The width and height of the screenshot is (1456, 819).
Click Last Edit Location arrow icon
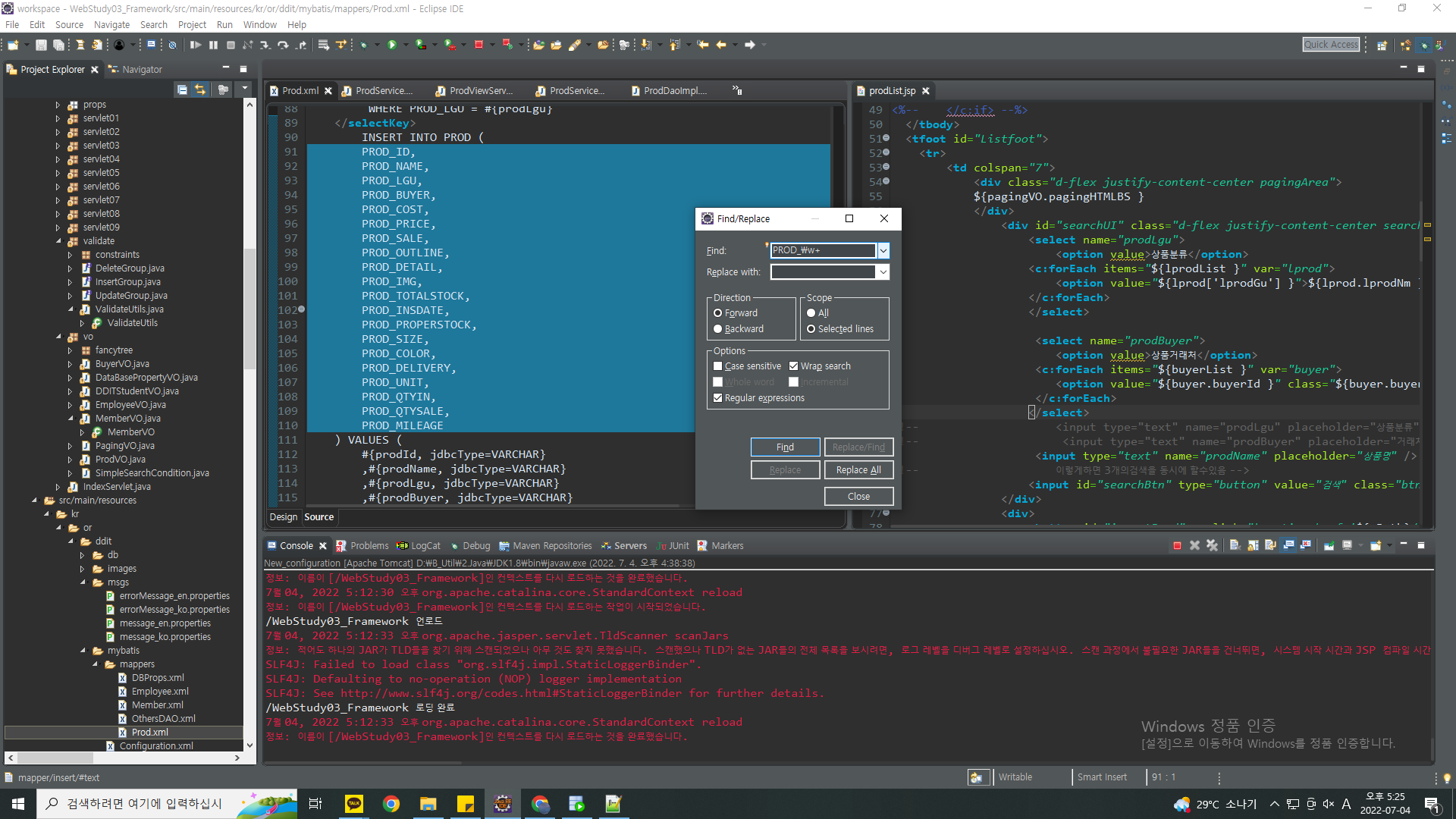pyautogui.click(x=703, y=45)
